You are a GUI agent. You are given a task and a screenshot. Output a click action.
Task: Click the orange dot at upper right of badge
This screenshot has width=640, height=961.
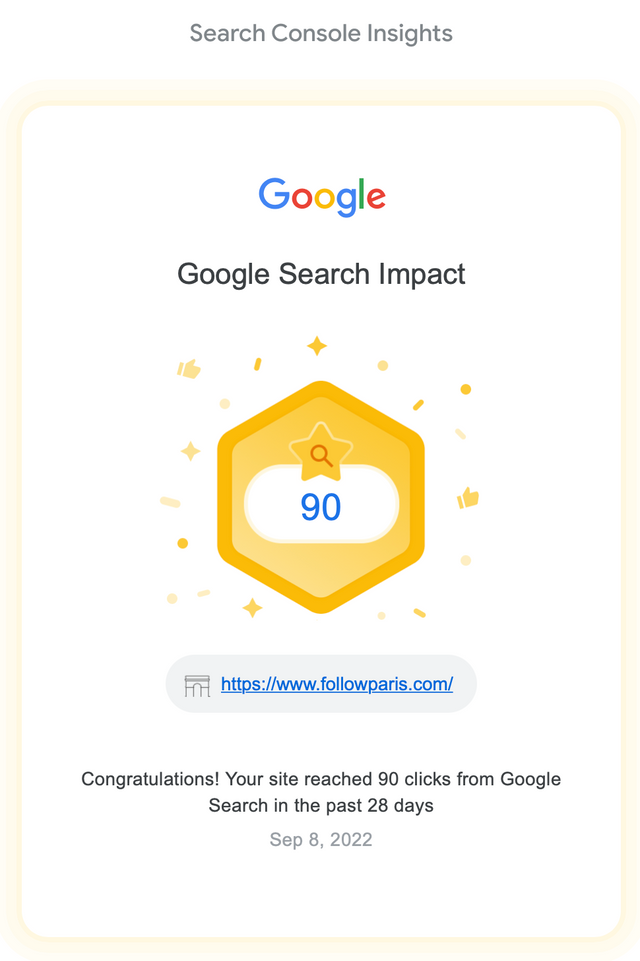[466, 389]
